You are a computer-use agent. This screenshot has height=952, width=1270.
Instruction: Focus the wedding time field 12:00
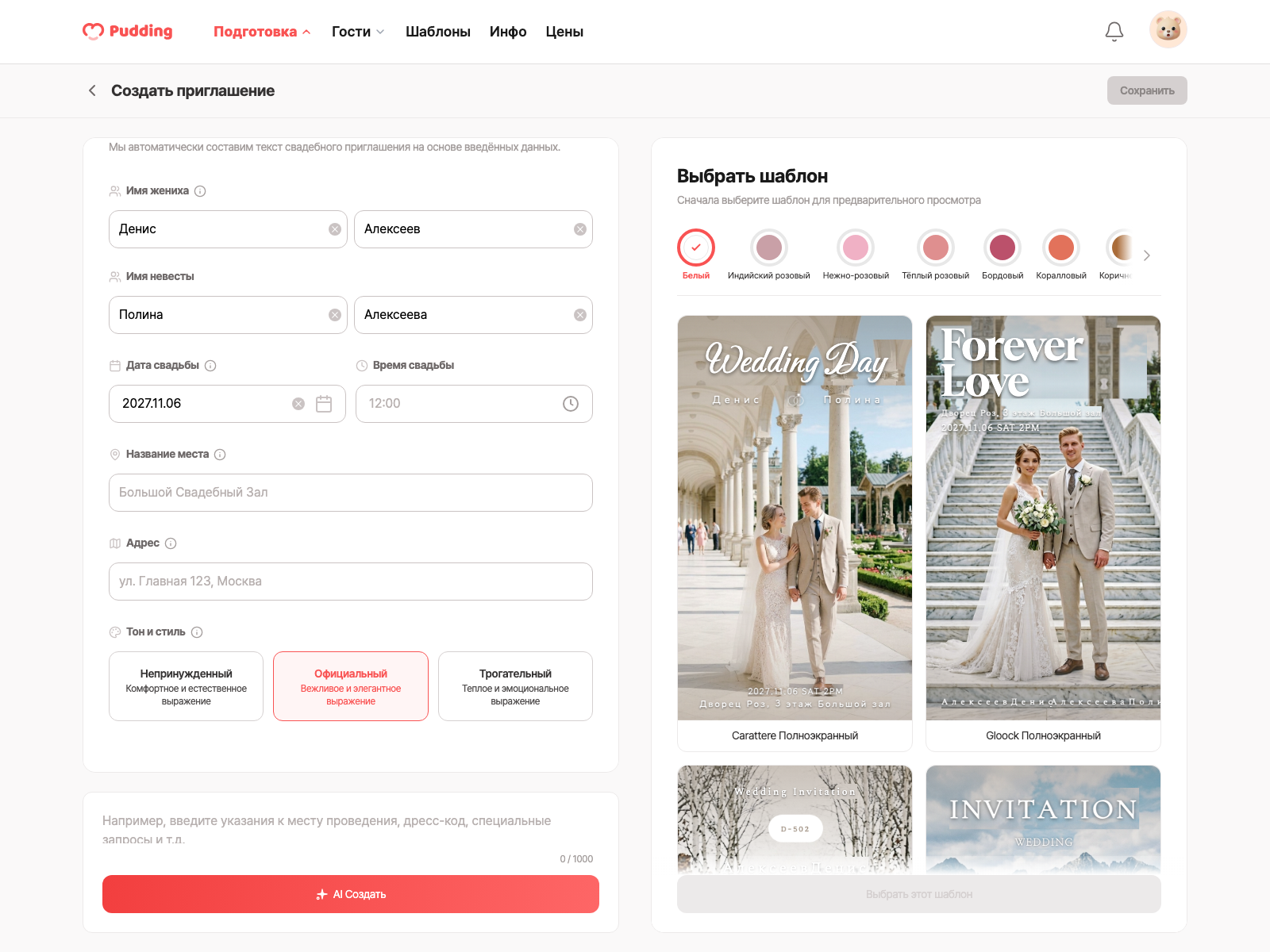click(x=474, y=404)
